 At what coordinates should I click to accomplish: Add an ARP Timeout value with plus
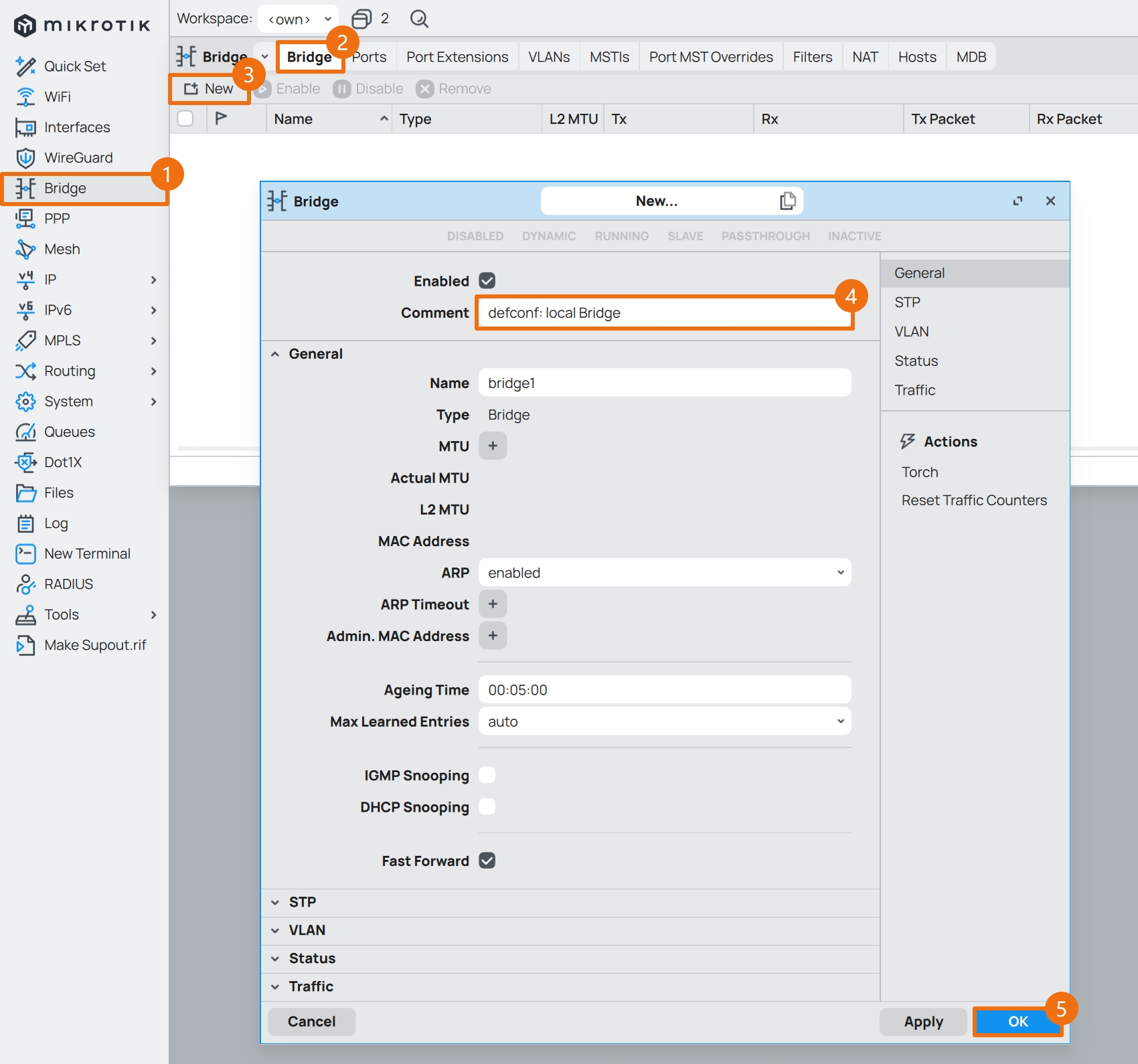point(493,604)
